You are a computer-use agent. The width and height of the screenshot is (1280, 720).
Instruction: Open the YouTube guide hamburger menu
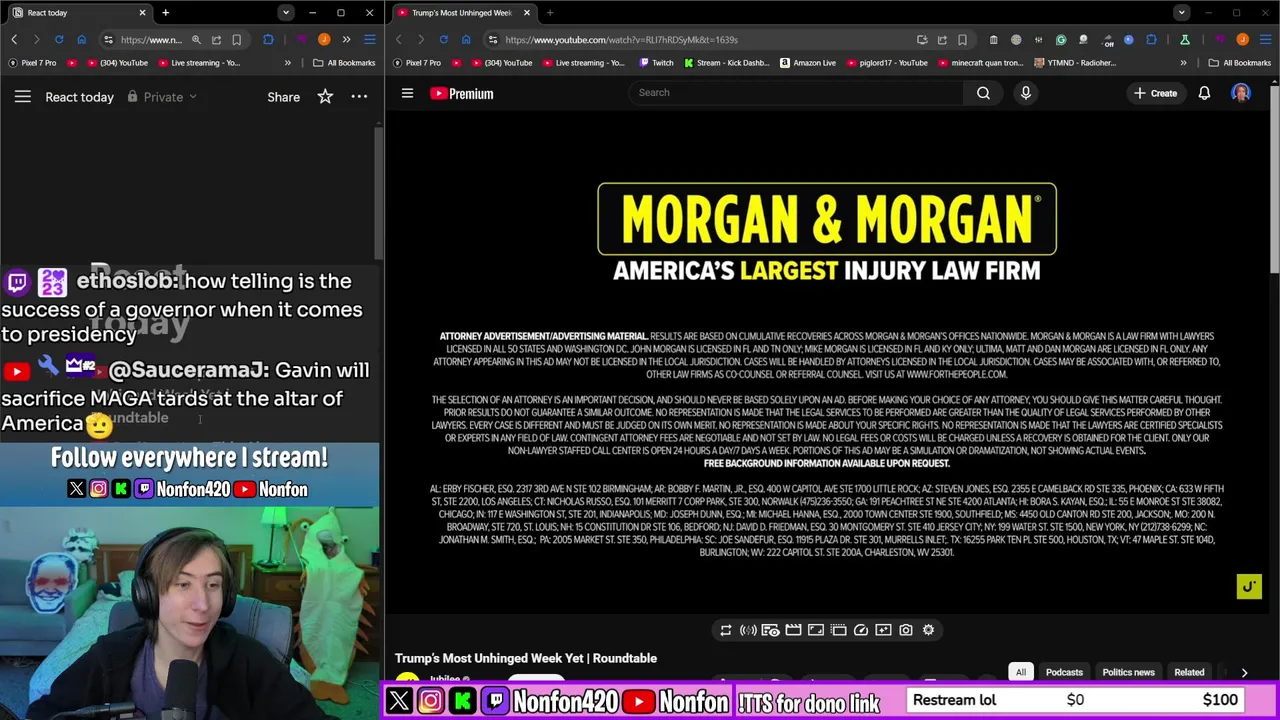pos(407,93)
